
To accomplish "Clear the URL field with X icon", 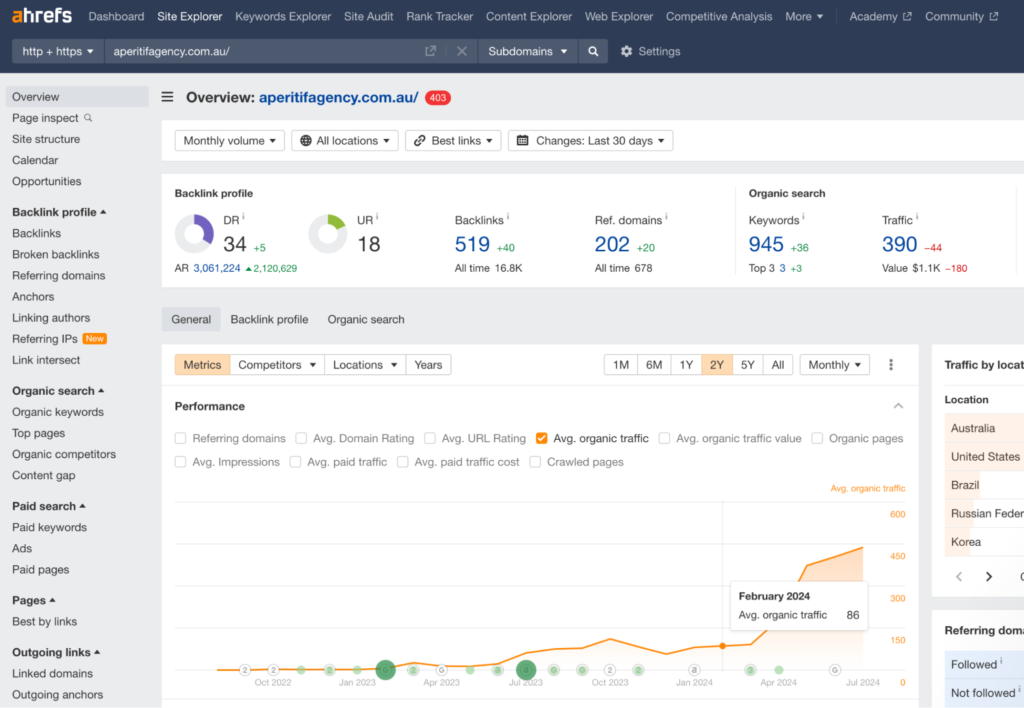I will [462, 51].
